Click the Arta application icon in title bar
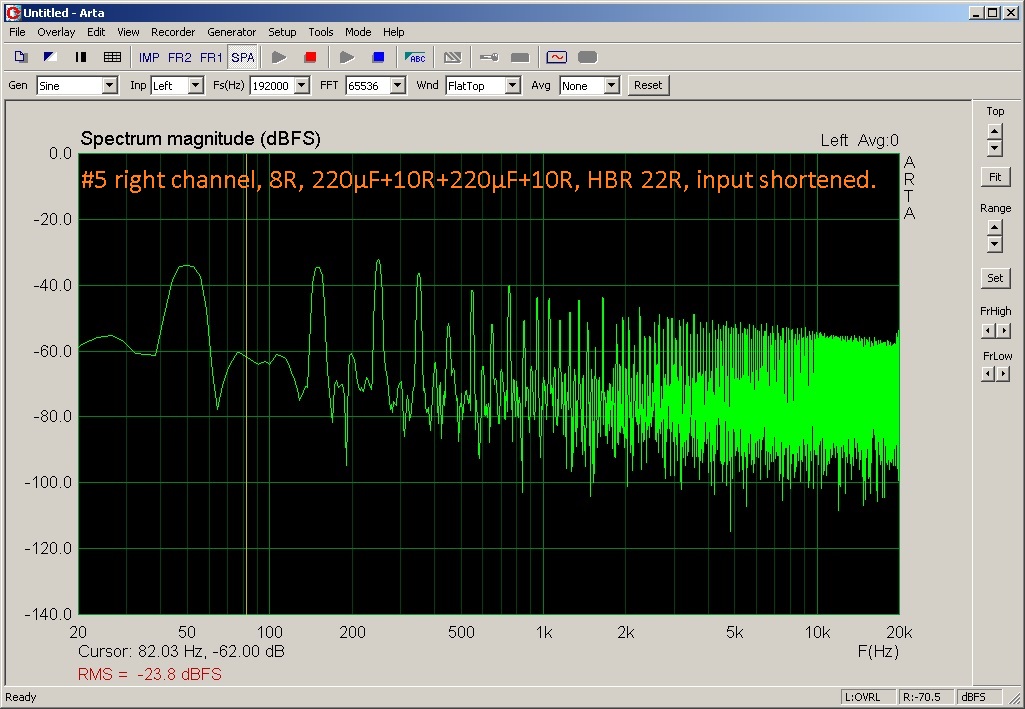 click(12, 12)
